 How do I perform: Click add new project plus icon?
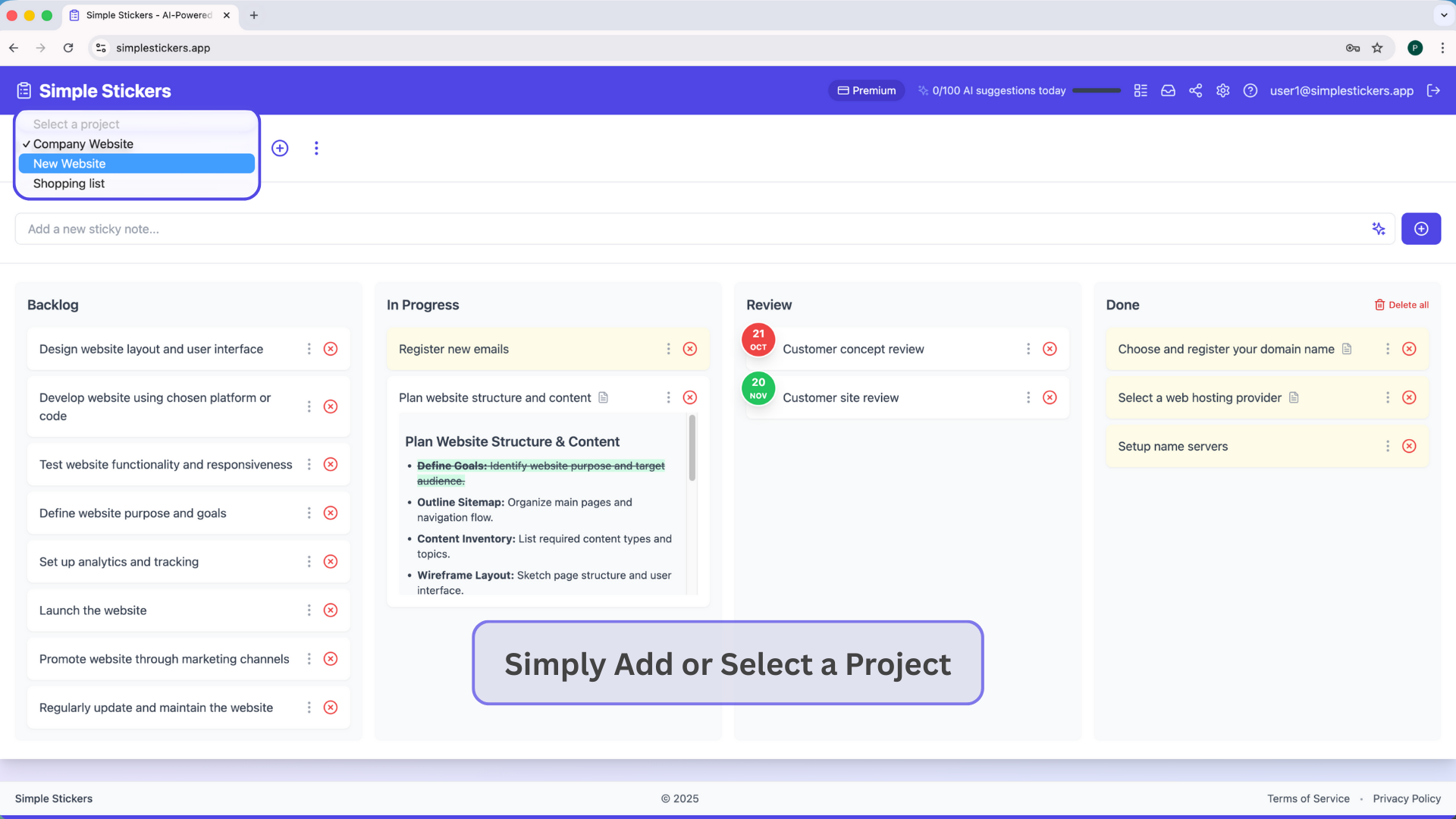click(x=280, y=149)
